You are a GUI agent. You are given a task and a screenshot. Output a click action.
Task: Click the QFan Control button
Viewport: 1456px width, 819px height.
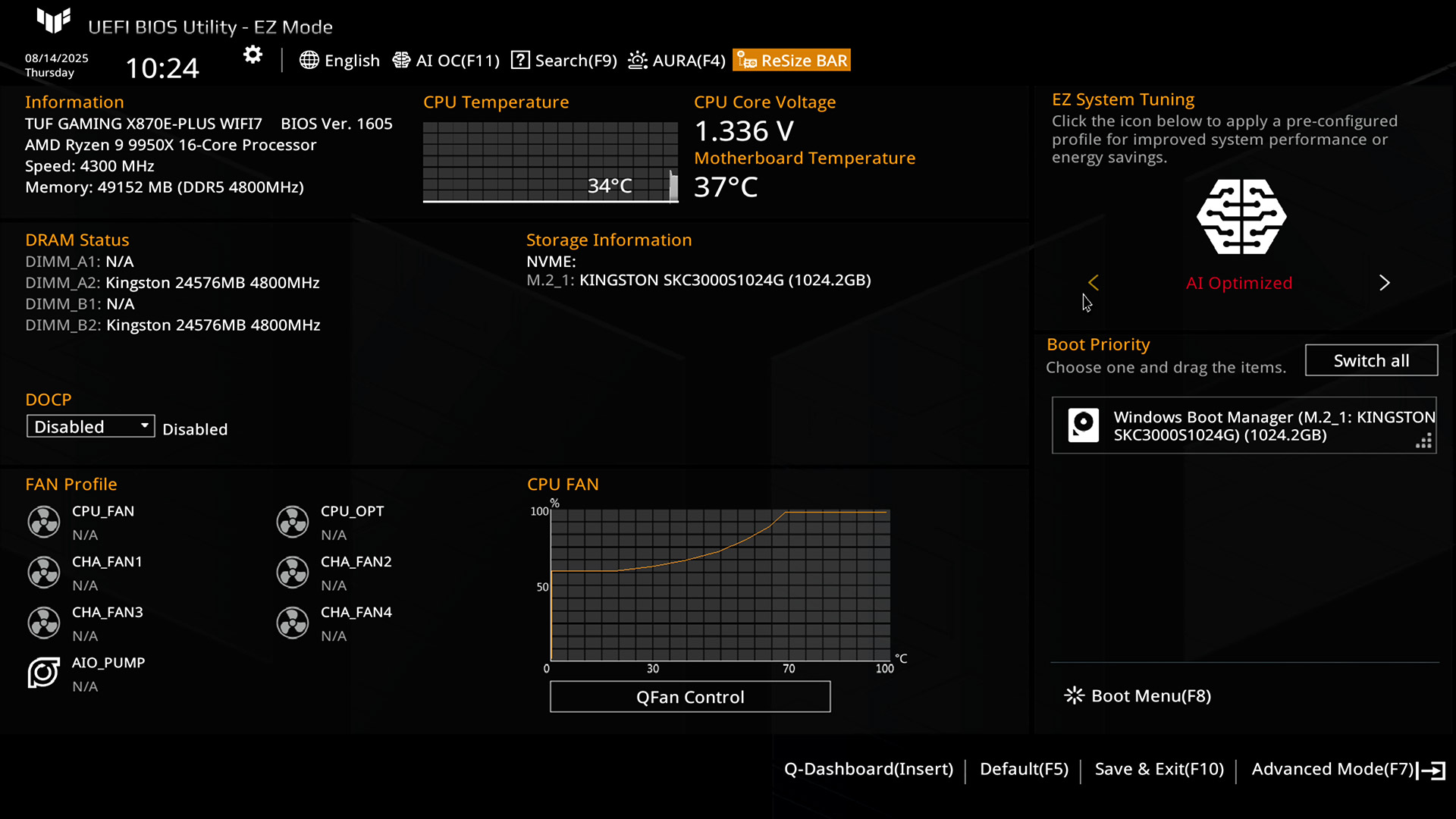tap(689, 696)
